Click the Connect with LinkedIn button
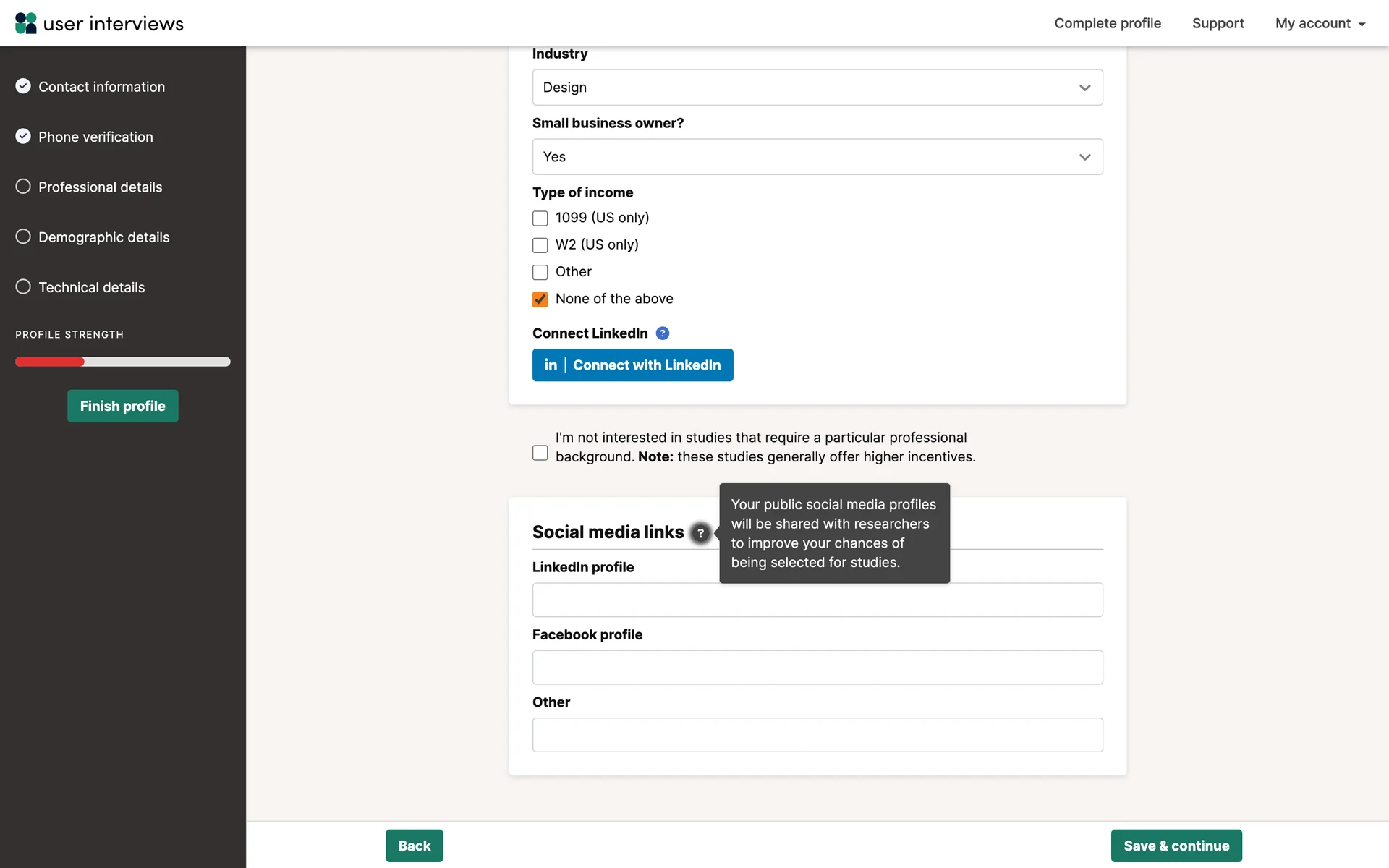This screenshot has height=868, width=1389. pos(632,365)
